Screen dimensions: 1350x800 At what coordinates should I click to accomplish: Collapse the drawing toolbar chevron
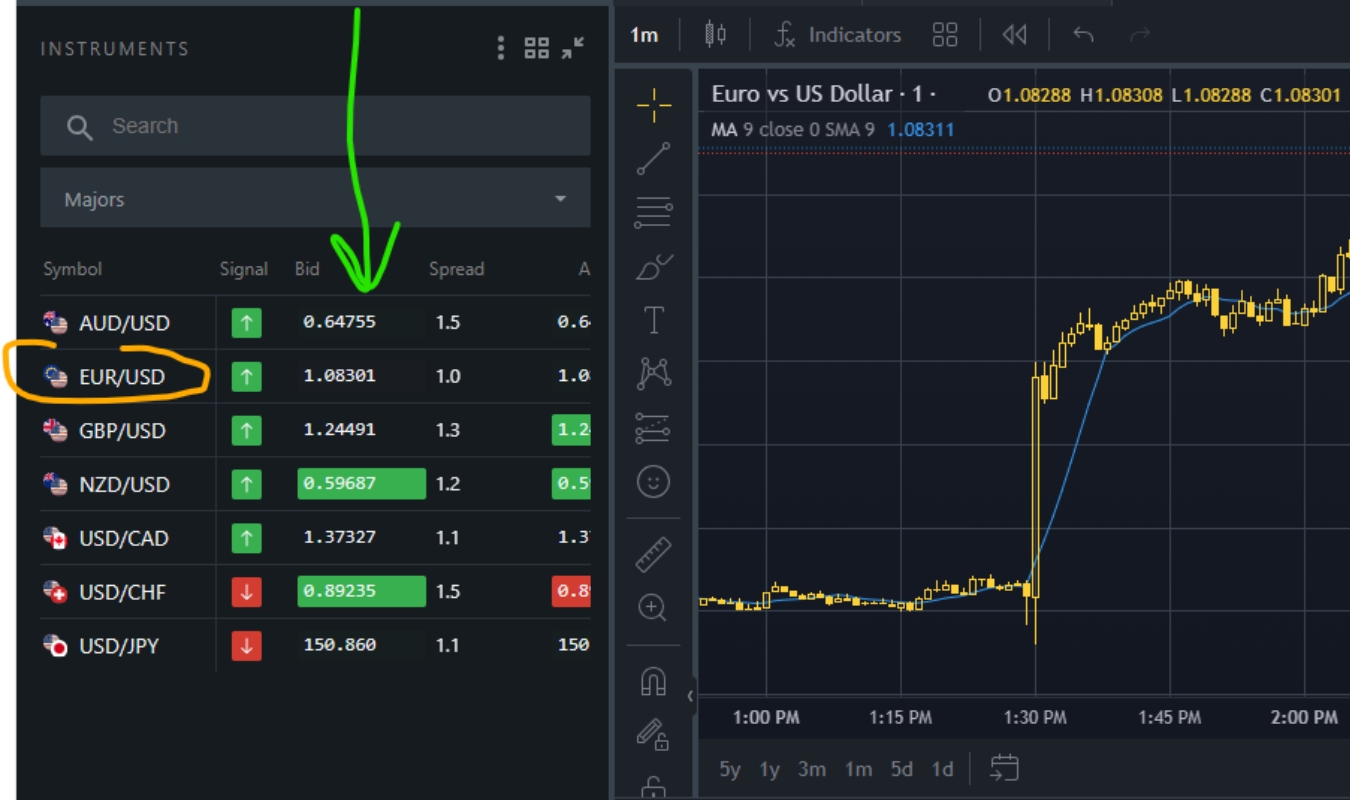pyautogui.click(x=689, y=696)
